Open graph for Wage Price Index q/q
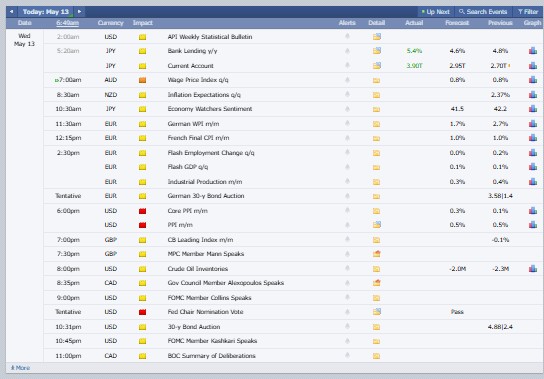The image size is (544, 379). pyautogui.click(x=533, y=80)
